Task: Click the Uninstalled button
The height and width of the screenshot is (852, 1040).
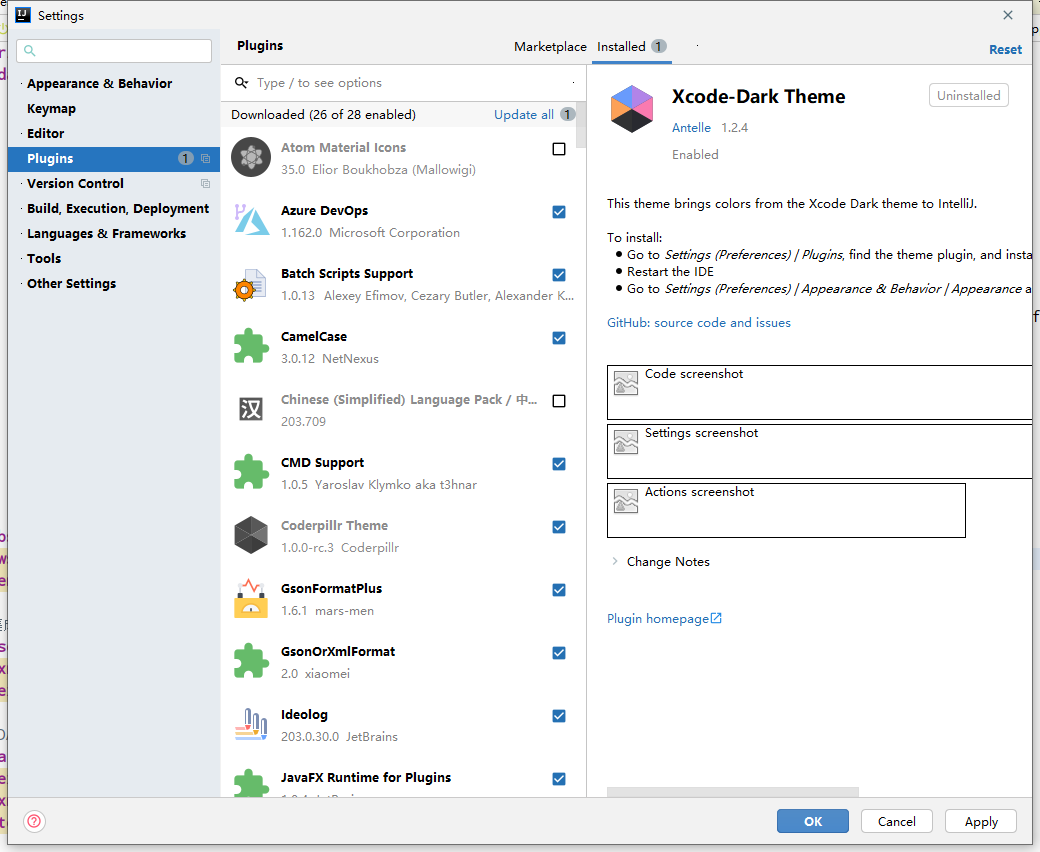Action: [x=968, y=95]
